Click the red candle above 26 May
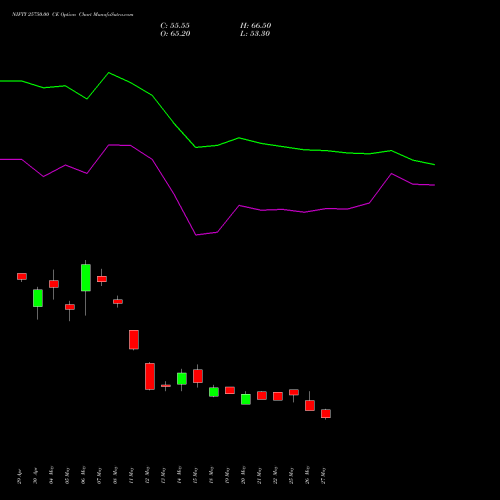Image resolution: width=500 pixels, height=500 pixels. click(x=310, y=405)
